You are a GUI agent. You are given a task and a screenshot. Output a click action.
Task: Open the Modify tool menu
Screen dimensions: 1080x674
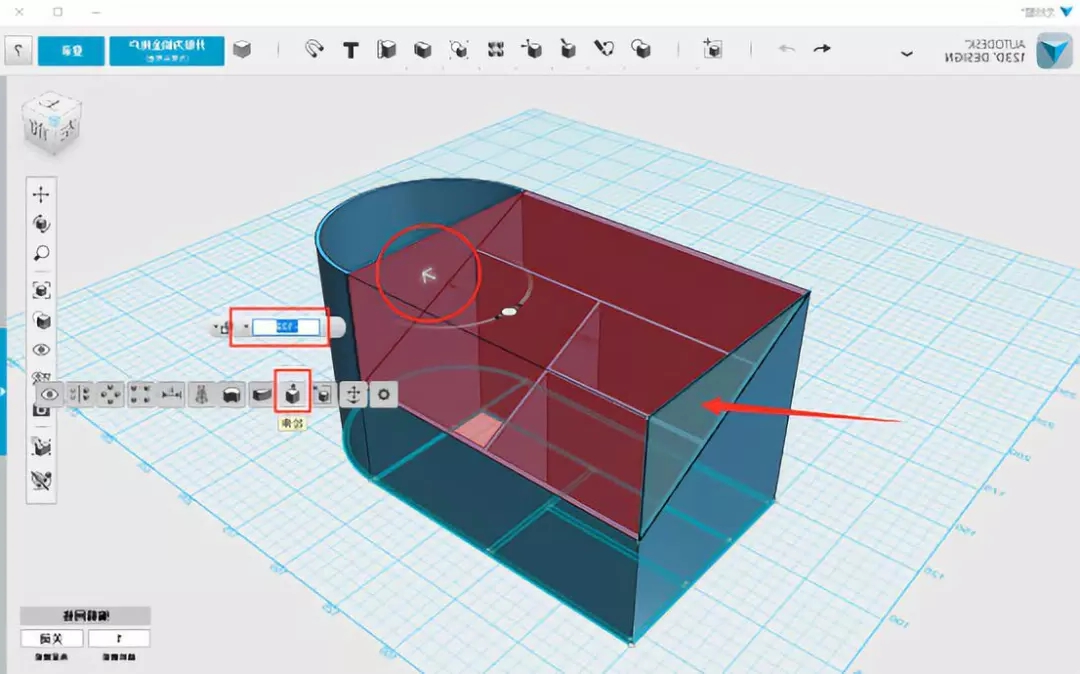pos(530,49)
